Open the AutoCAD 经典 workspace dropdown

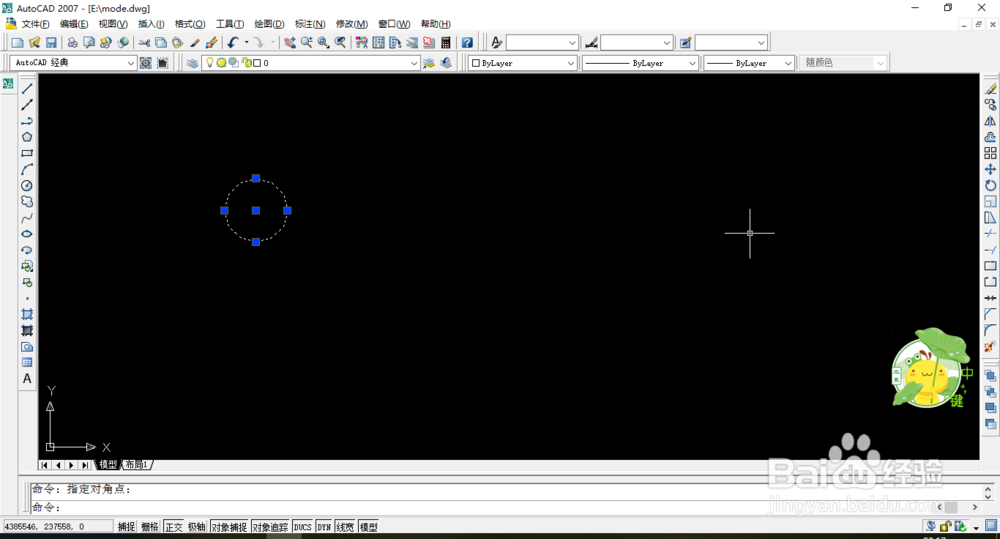point(130,63)
